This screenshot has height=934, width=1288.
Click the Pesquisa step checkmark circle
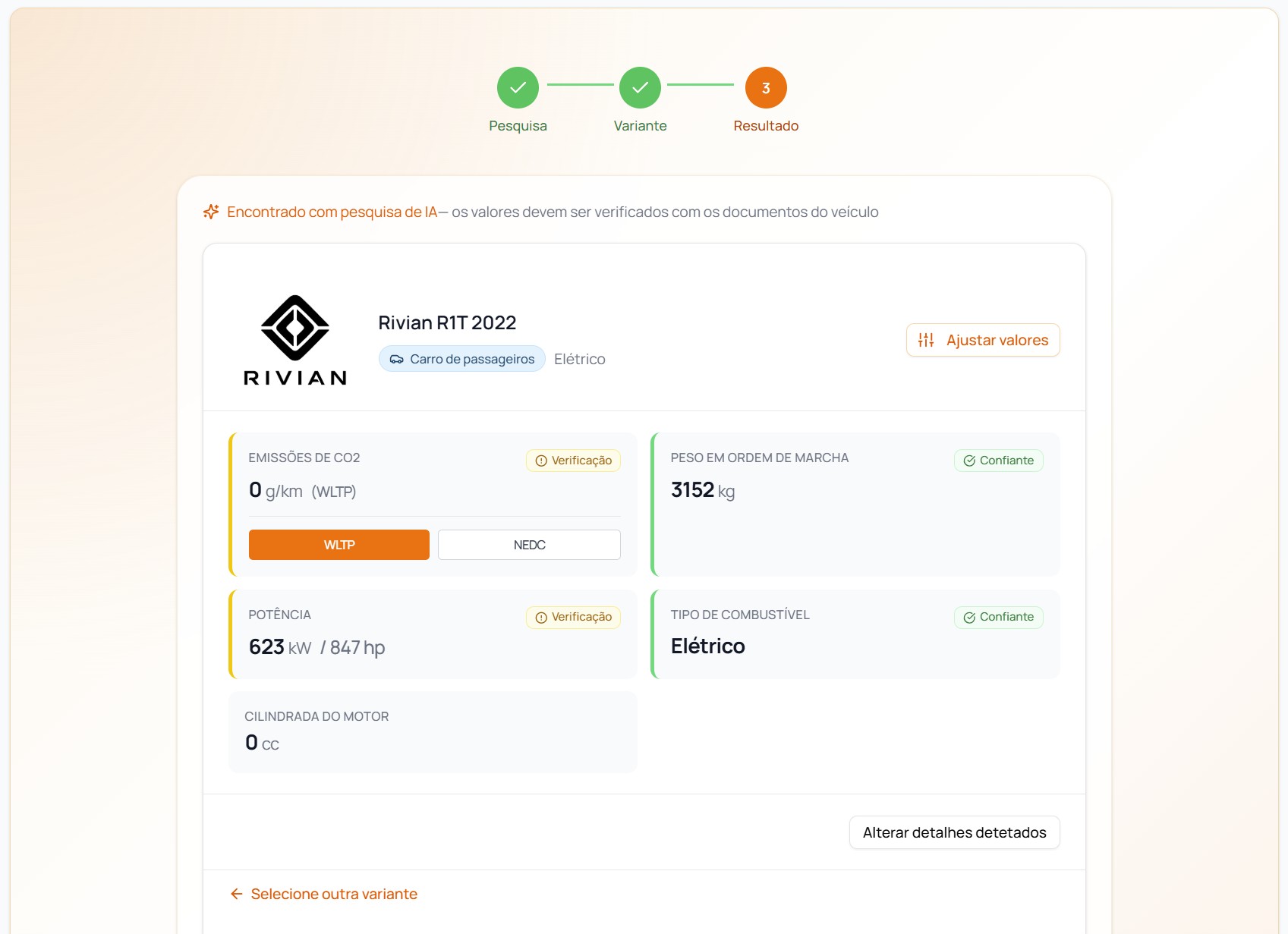[518, 88]
